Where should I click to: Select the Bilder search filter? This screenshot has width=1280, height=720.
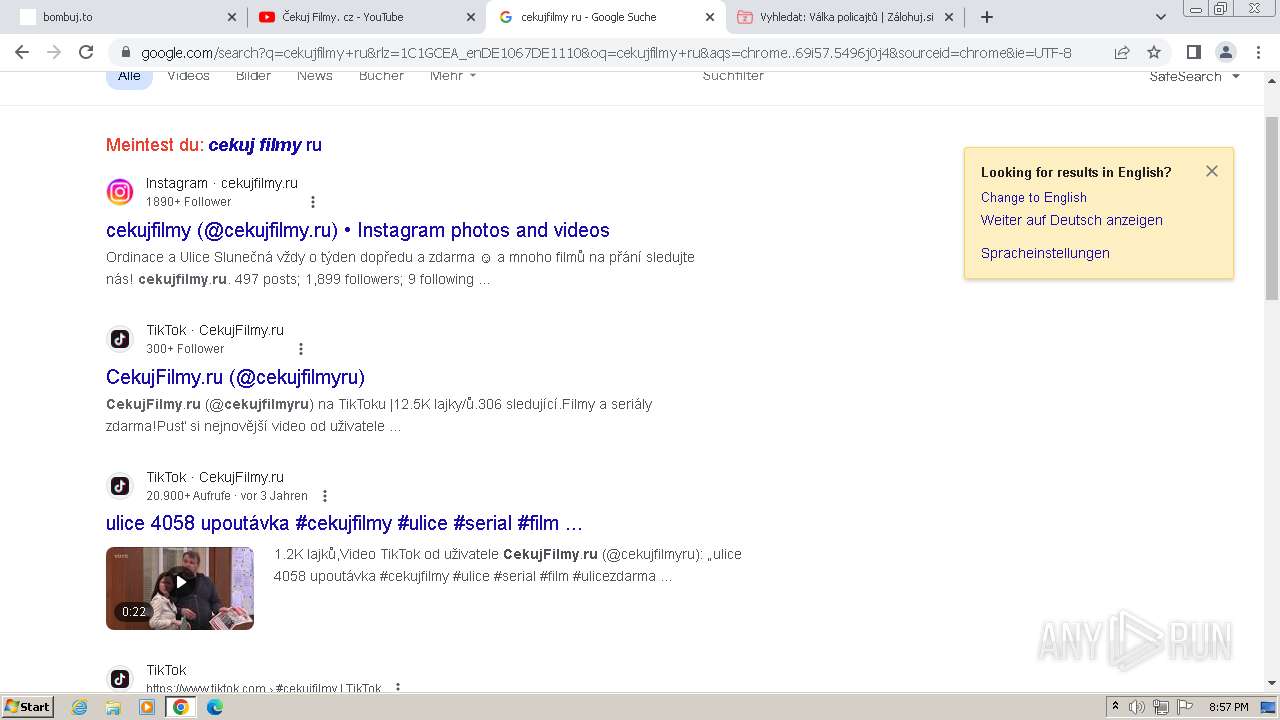point(253,76)
